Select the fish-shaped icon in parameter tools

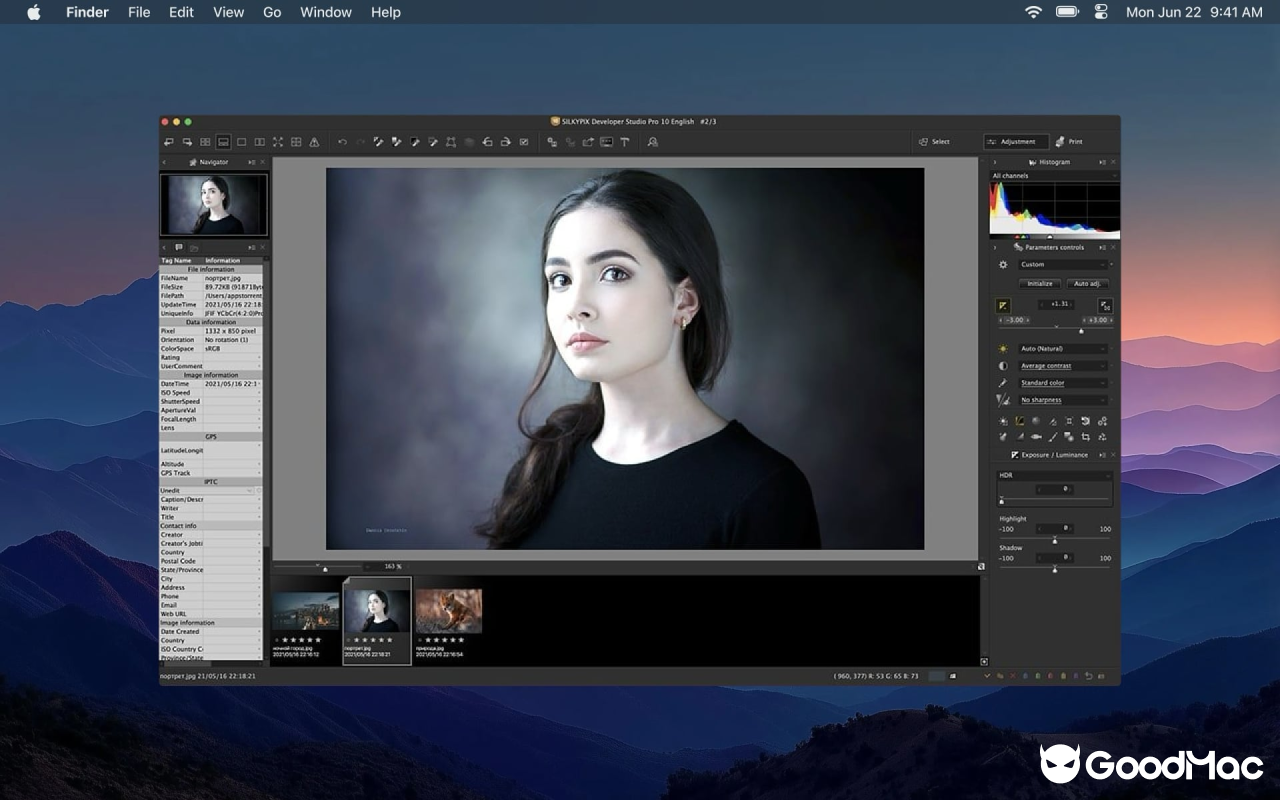[1036, 437]
